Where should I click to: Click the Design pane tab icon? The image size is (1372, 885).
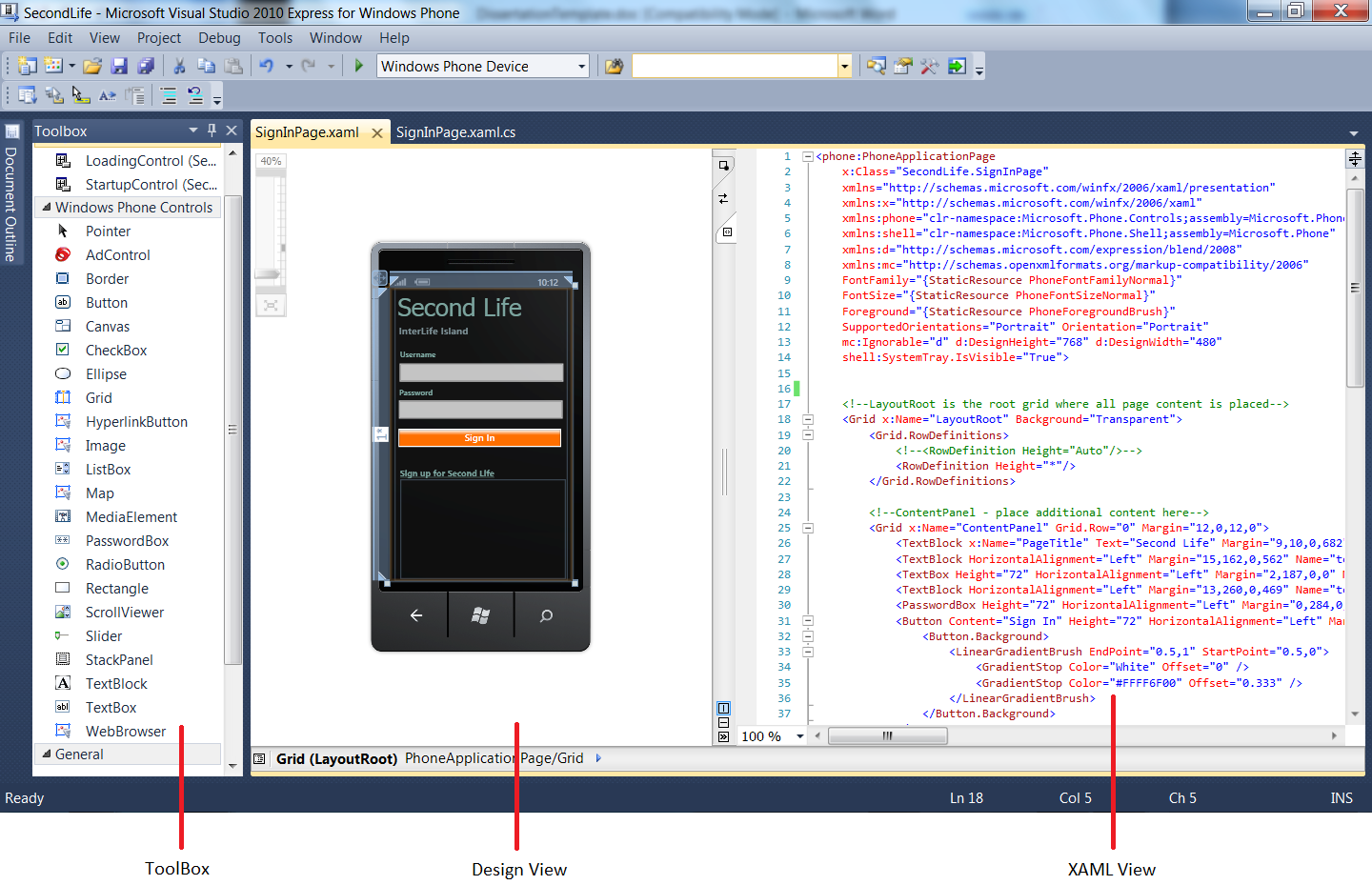tap(724, 167)
